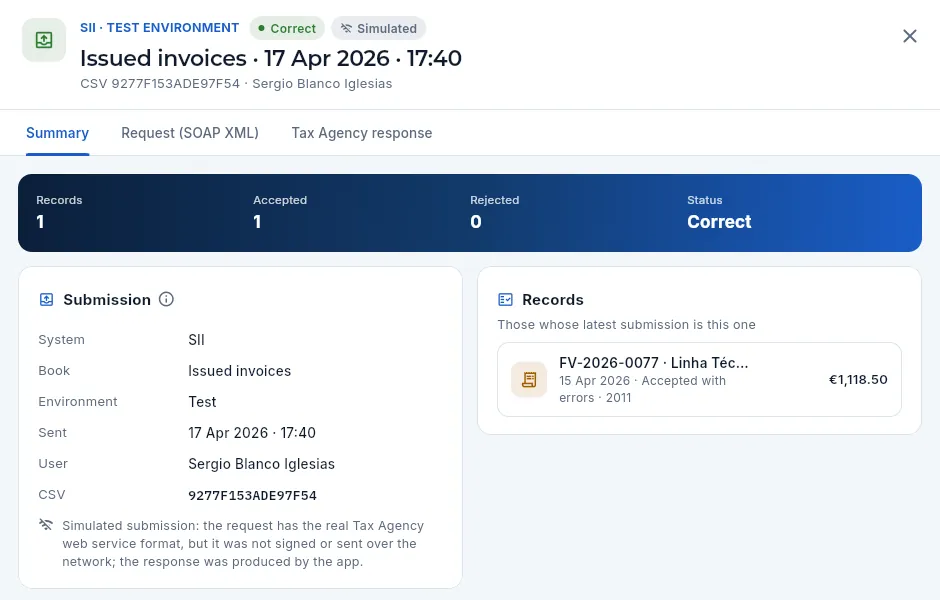Switch to the Summary tab

58,133
